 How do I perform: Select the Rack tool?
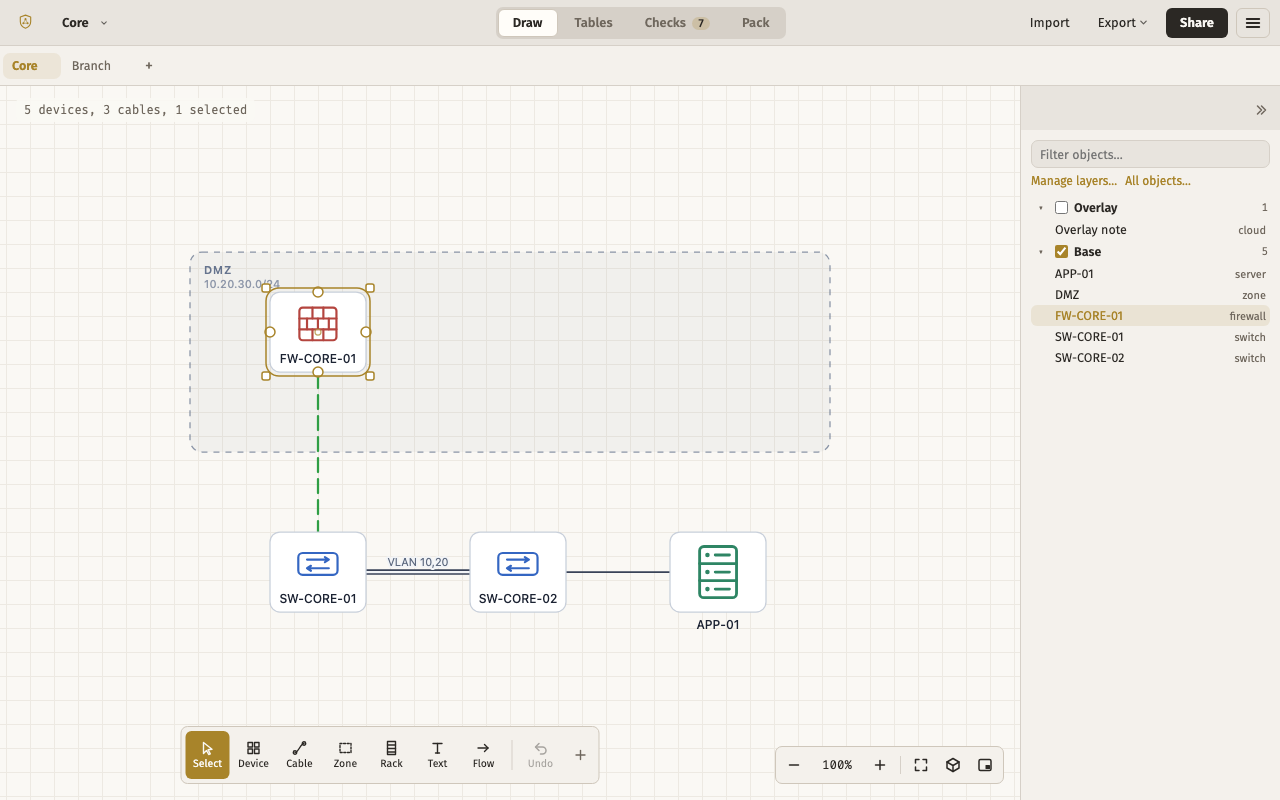(391, 755)
